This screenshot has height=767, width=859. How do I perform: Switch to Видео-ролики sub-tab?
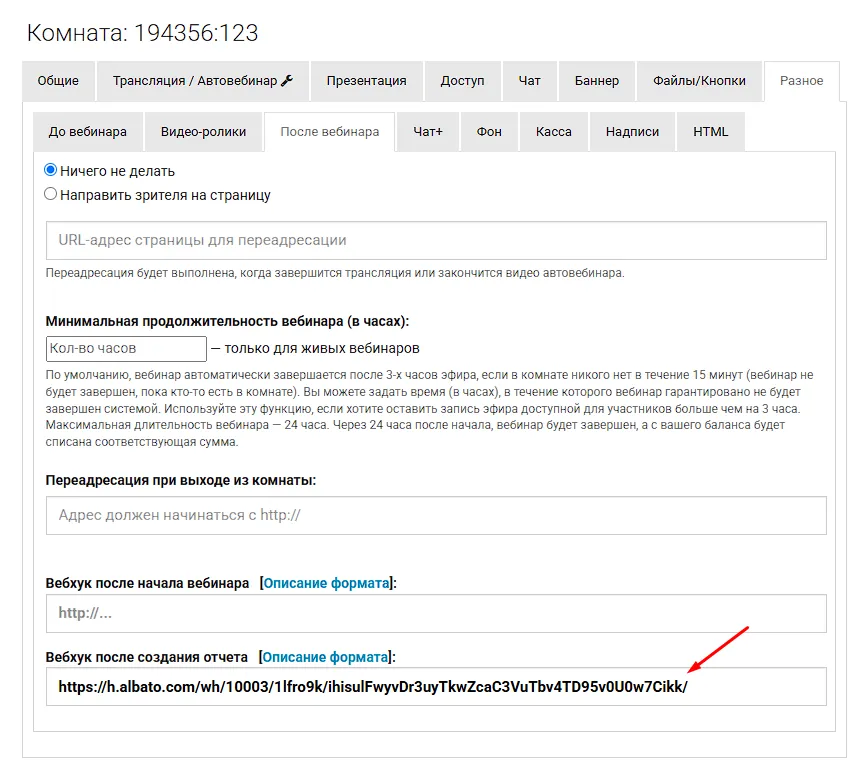click(x=204, y=132)
